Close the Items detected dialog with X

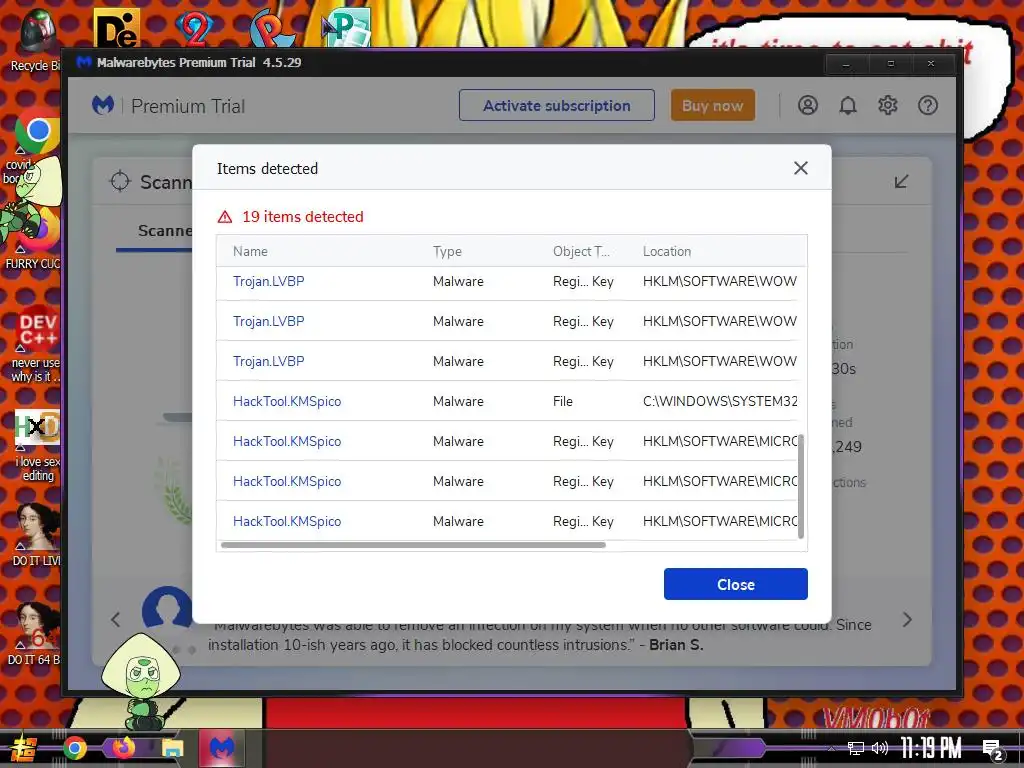801,168
